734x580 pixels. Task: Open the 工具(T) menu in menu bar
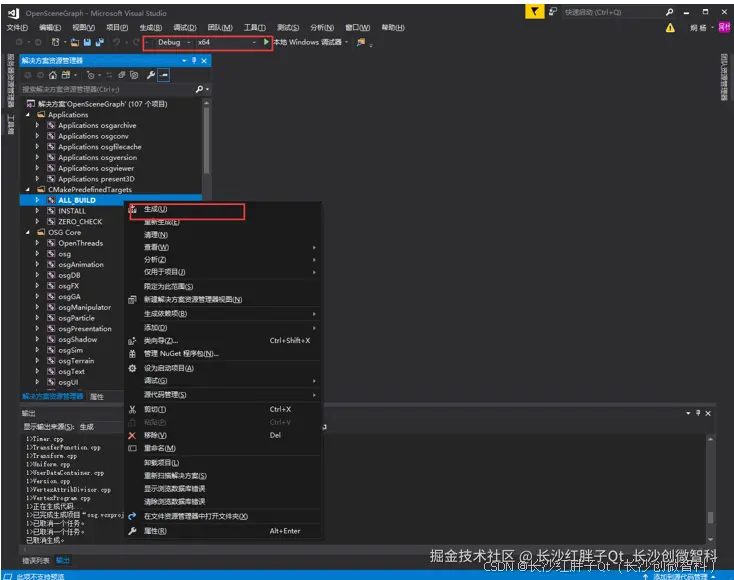(x=255, y=28)
